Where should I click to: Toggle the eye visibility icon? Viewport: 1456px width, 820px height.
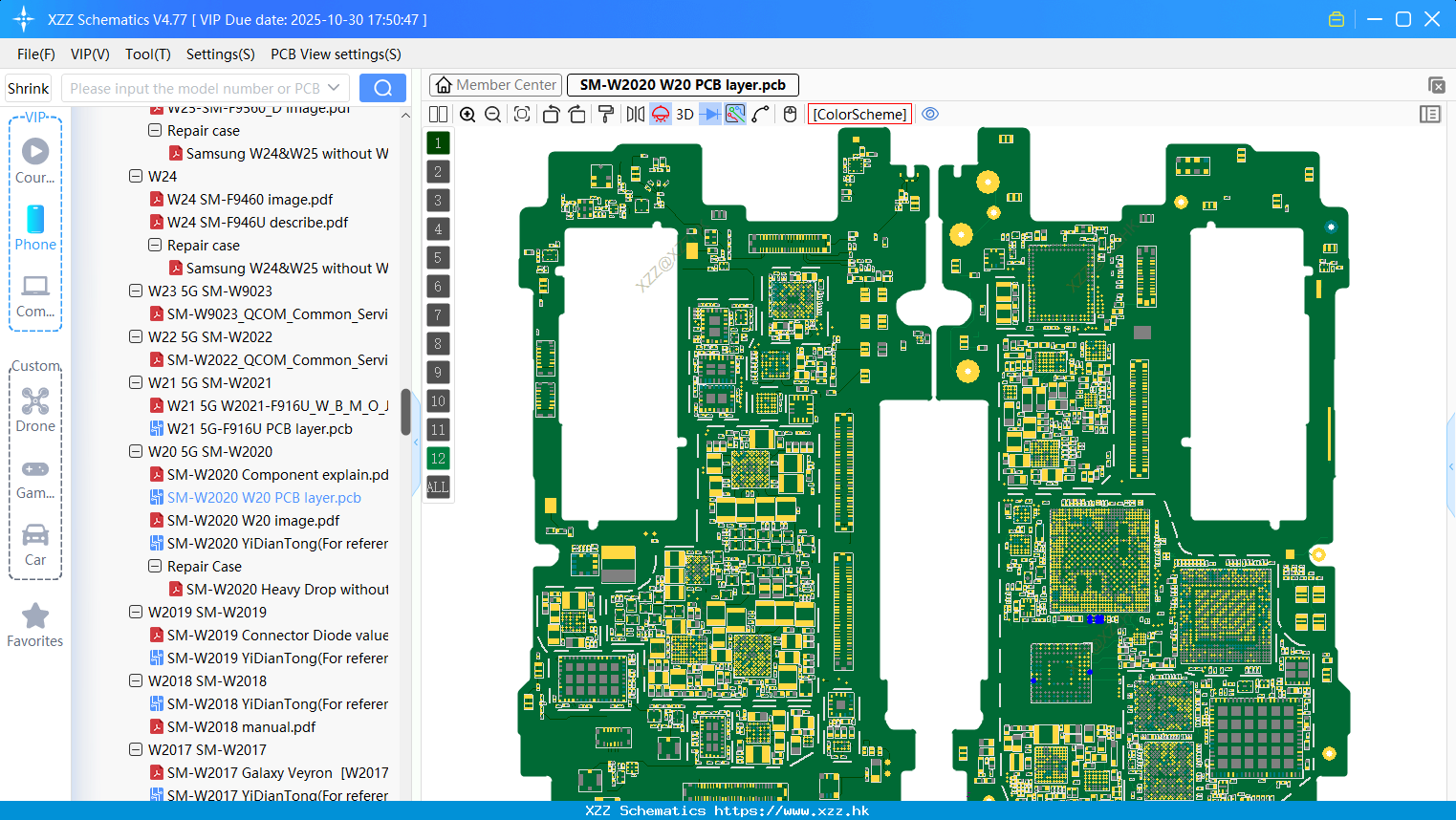click(x=930, y=114)
